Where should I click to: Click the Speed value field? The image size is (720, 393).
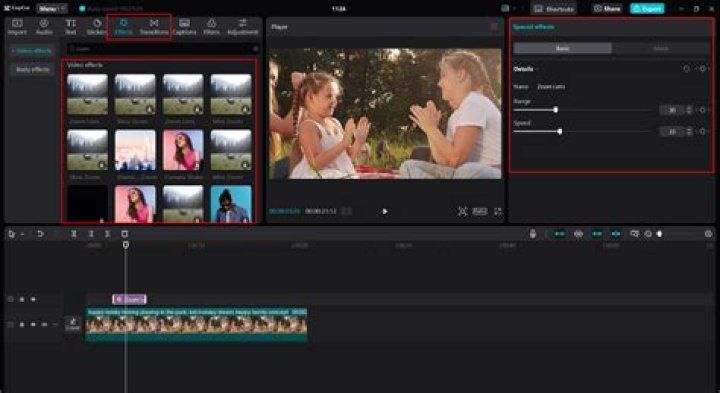point(672,132)
